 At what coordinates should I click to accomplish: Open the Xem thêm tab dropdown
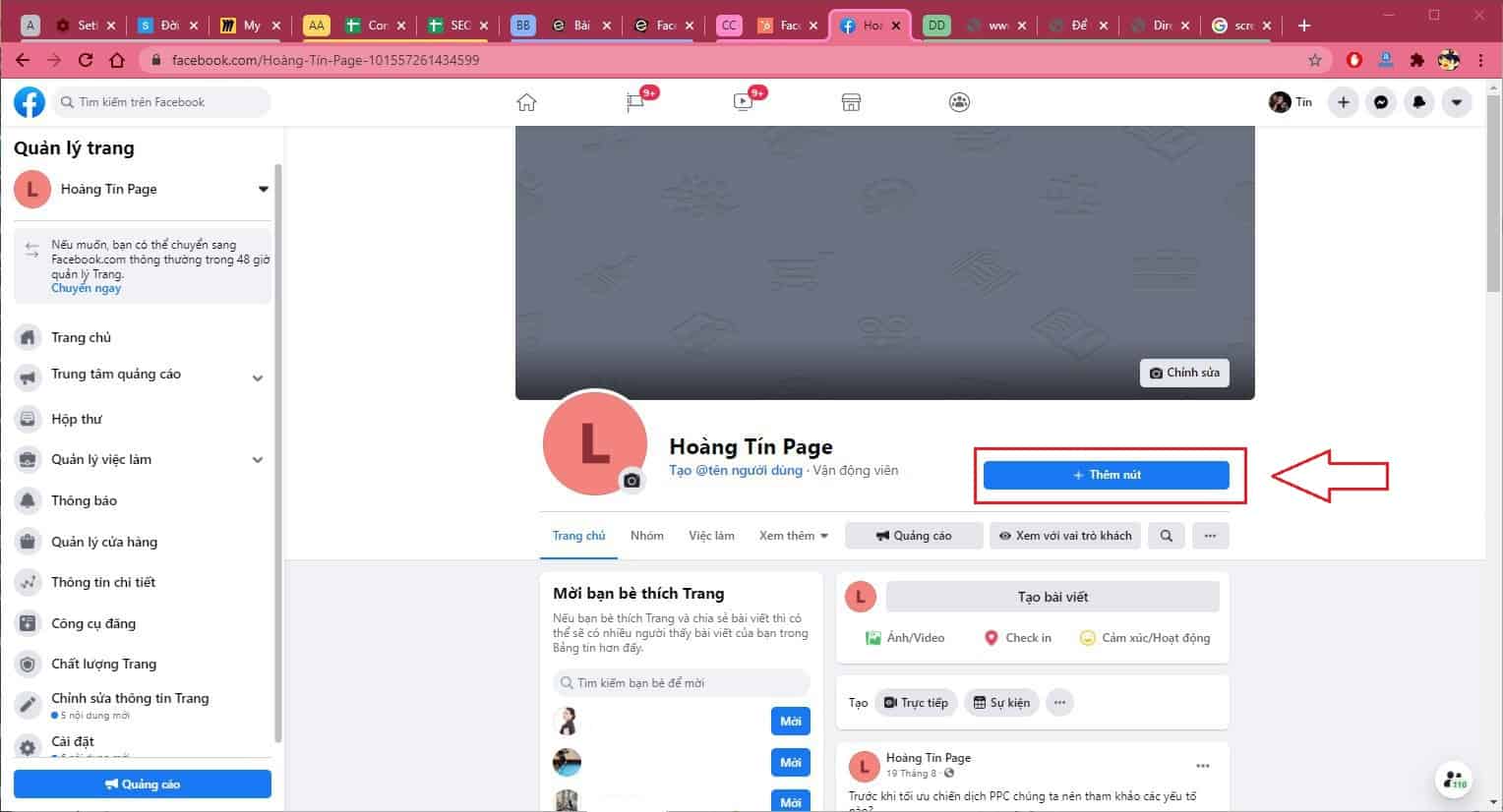click(x=793, y=536)
